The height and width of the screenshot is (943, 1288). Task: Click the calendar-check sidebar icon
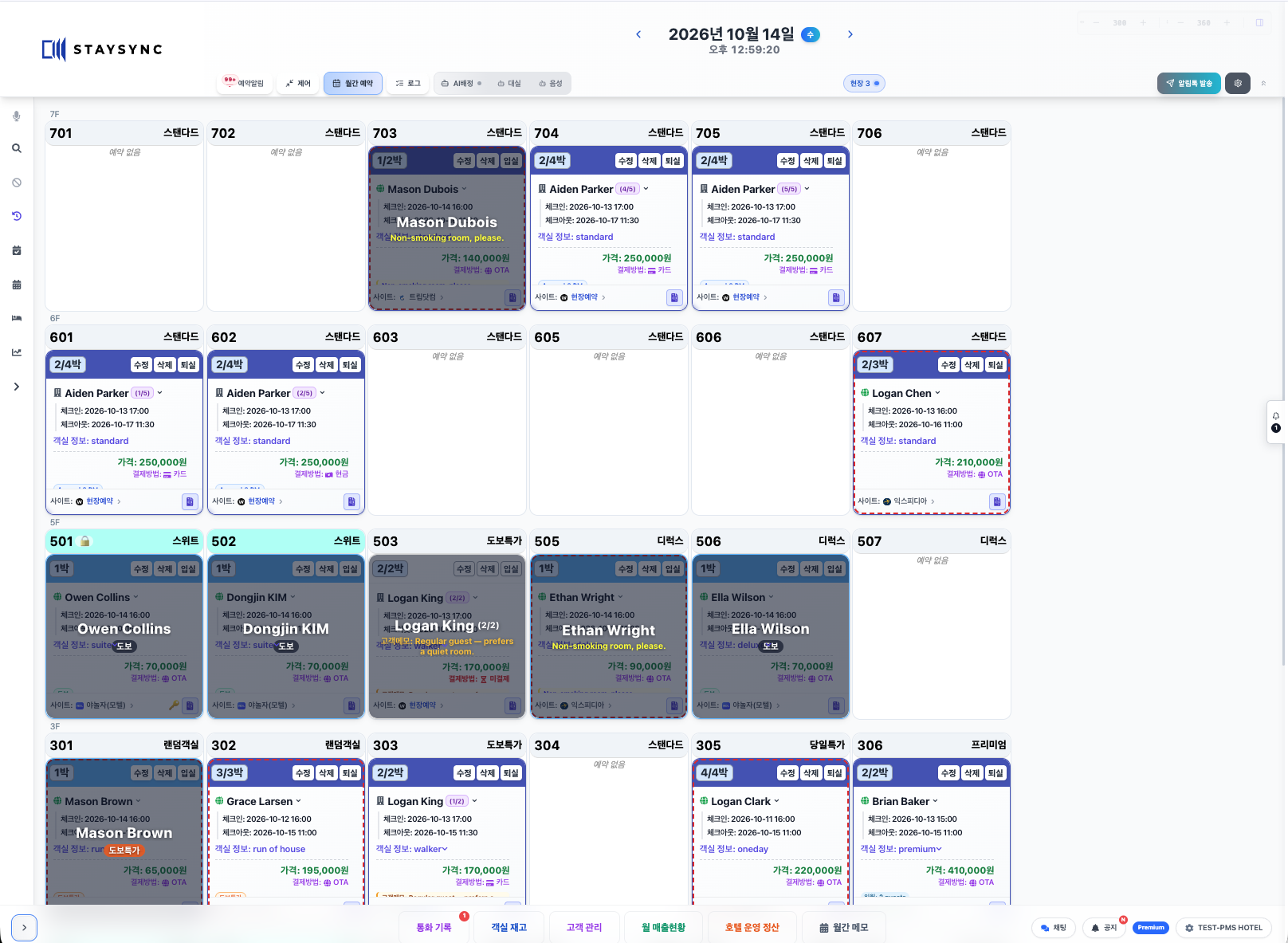click(x=17, y=250)
